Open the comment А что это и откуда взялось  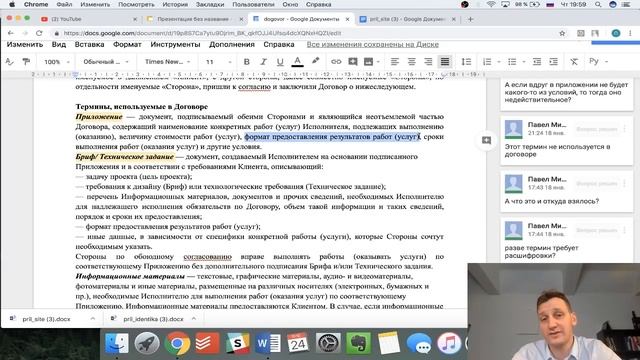point(567,191)
